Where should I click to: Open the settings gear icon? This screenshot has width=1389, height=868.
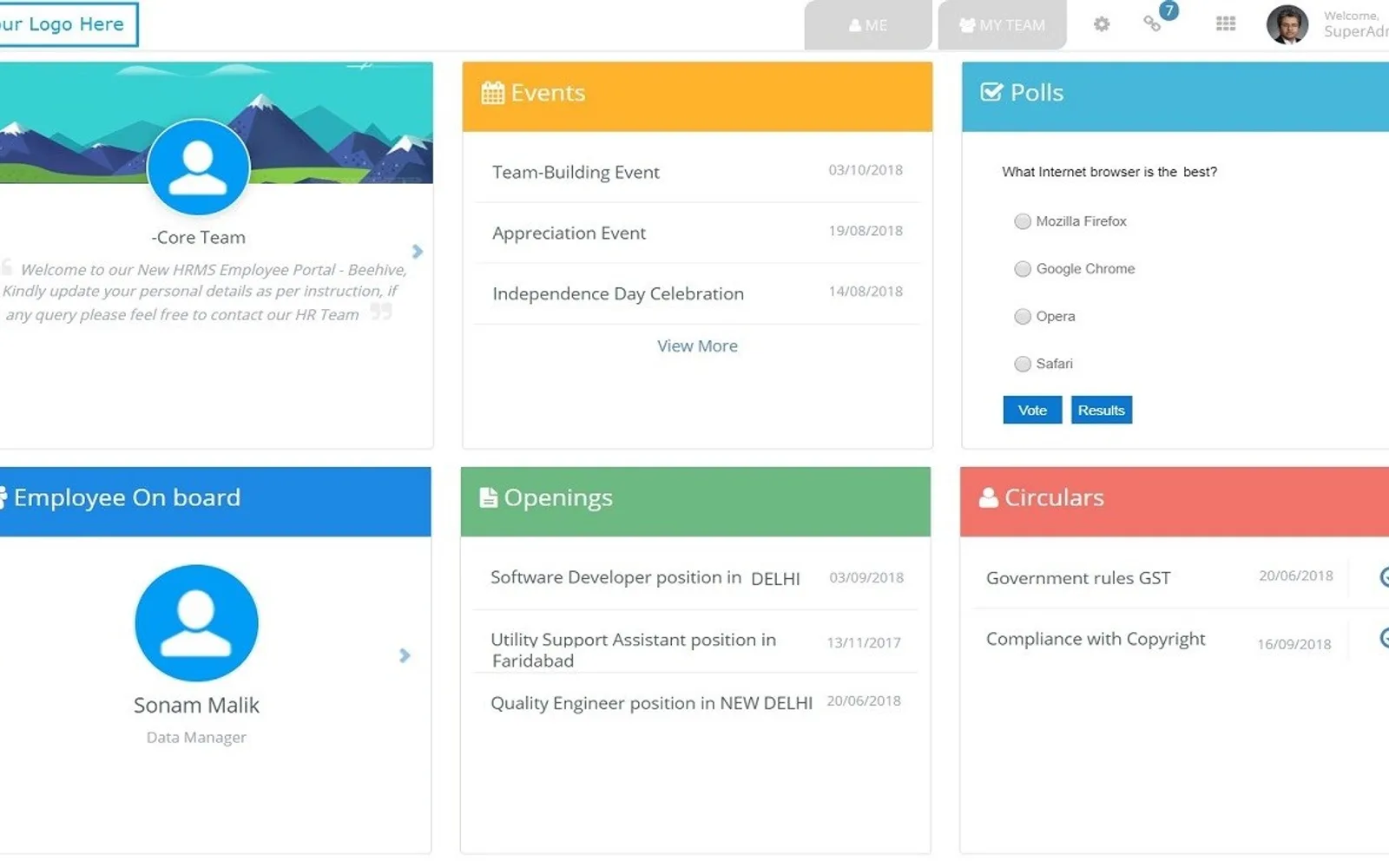pos(1102,24)
